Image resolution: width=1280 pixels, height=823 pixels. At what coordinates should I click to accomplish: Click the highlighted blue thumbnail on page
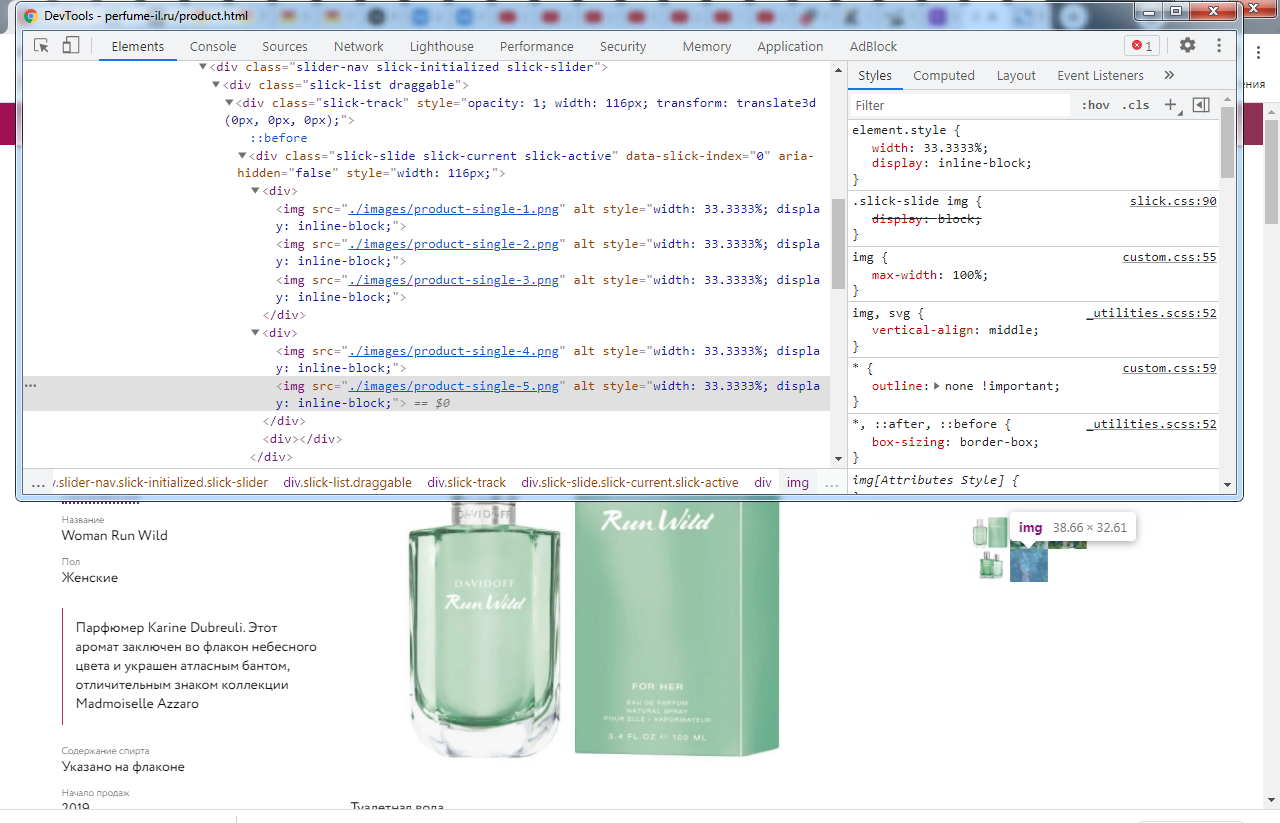click(x=1029, y=565)
